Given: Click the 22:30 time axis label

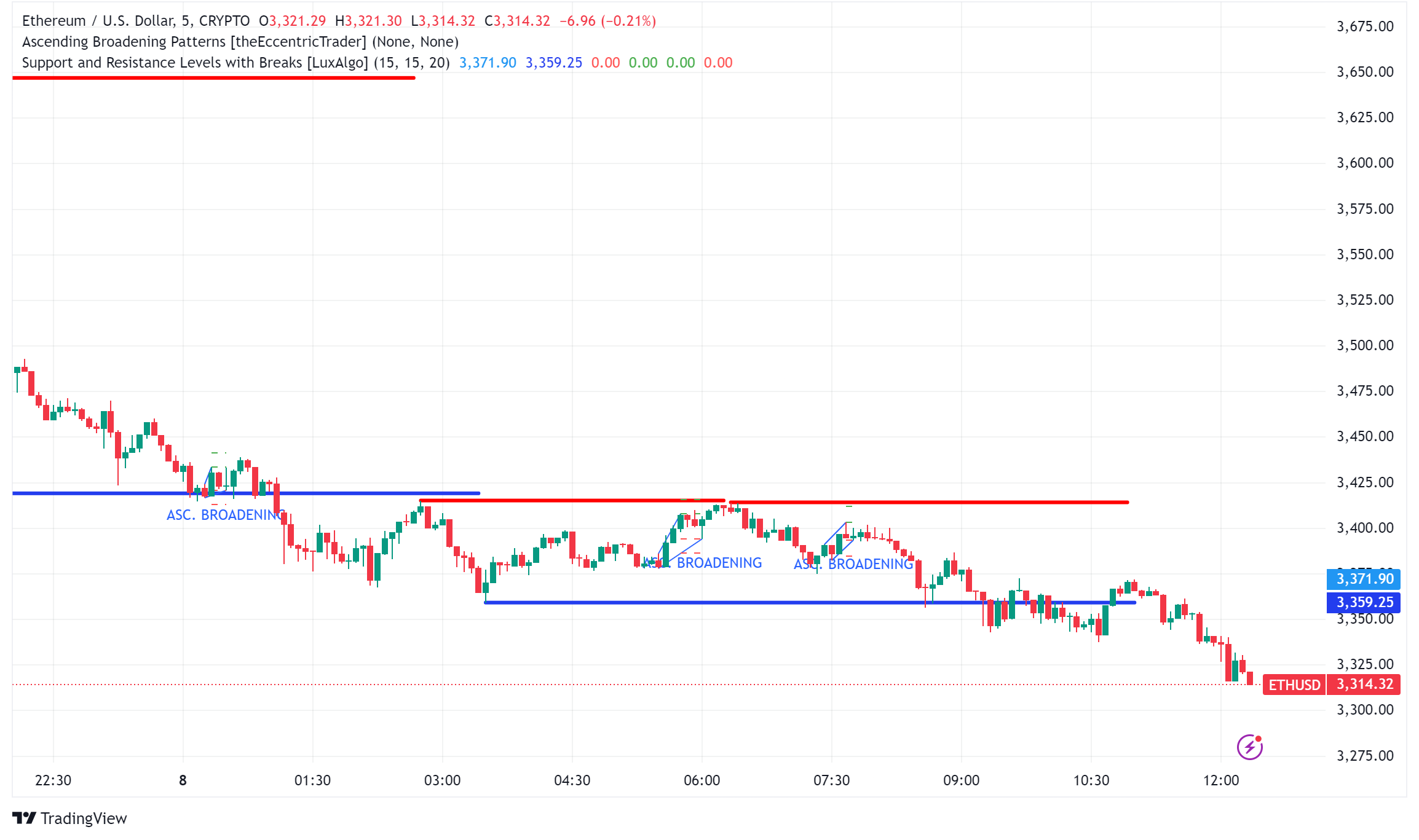Looking at the screenshot, I should pos(53,780).
